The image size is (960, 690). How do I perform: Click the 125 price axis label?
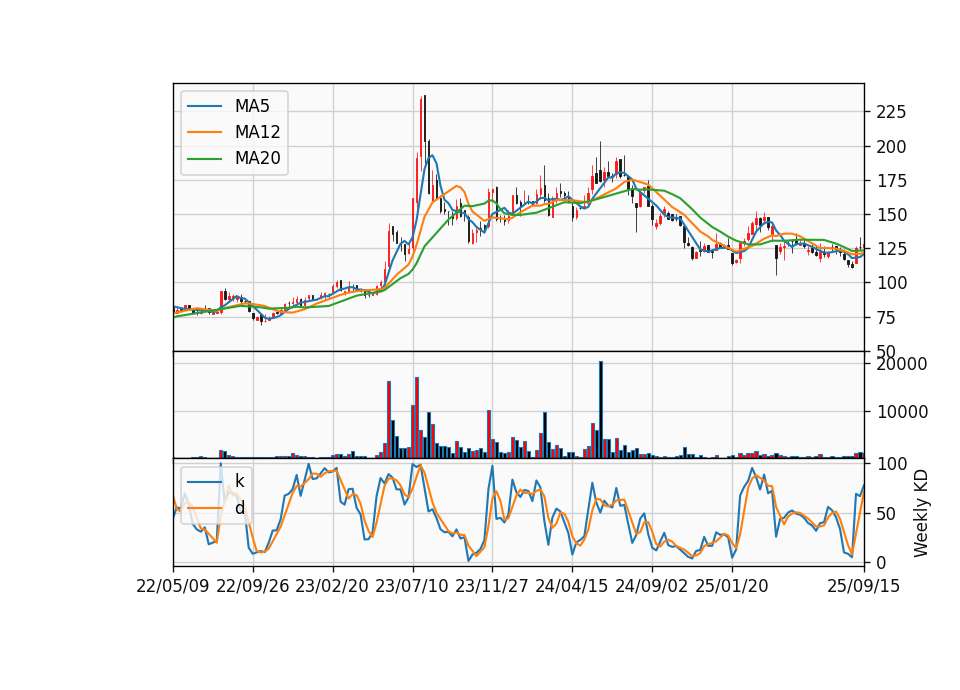point(891,249)
